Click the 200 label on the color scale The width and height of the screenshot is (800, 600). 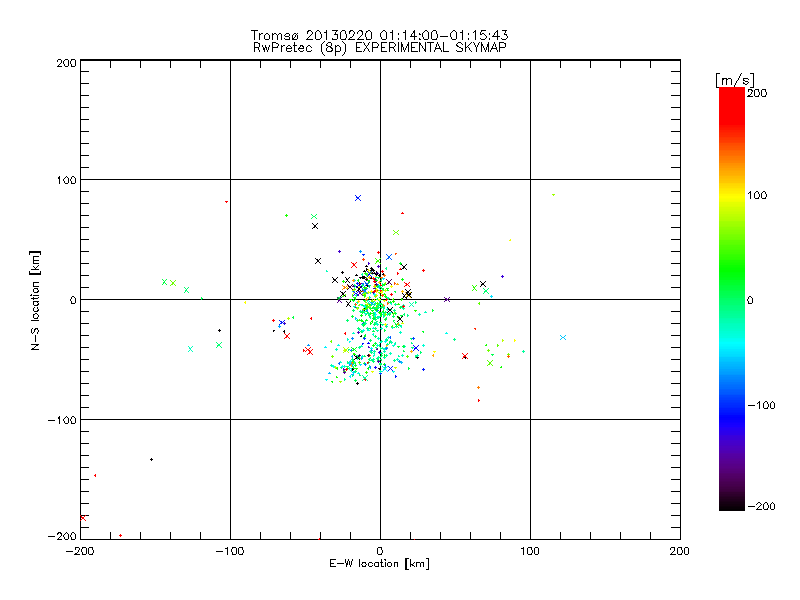(x=757, y=93)
